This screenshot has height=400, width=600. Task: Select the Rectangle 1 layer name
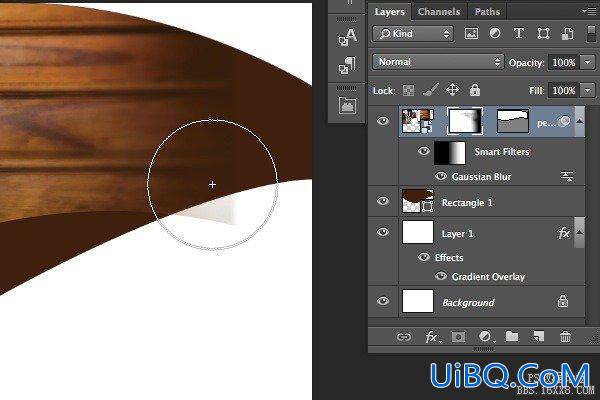pos(467,202)
